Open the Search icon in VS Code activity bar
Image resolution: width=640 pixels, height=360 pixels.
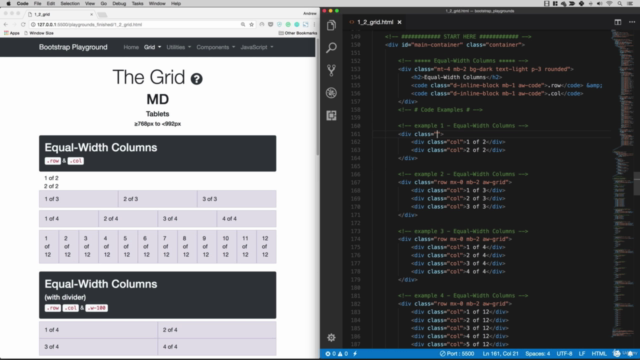coord(331,48)
